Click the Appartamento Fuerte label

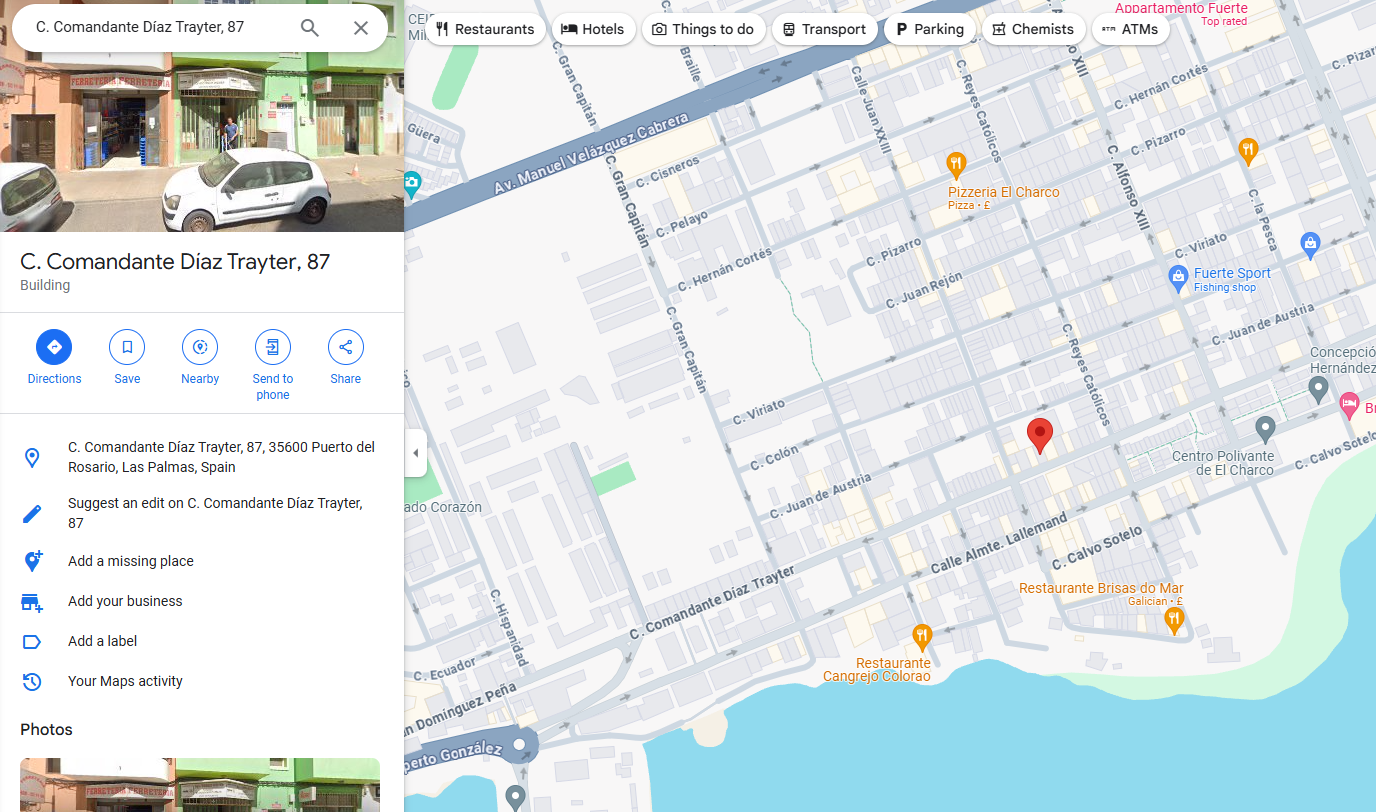[x=1181, y=8]
